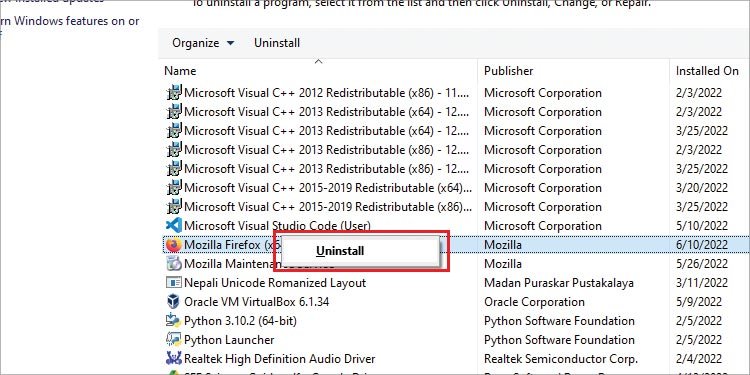Click the Visual C++ 2012 Redistributable icon
Viewport: 750px width, 375px height.
tap(174, 93)
